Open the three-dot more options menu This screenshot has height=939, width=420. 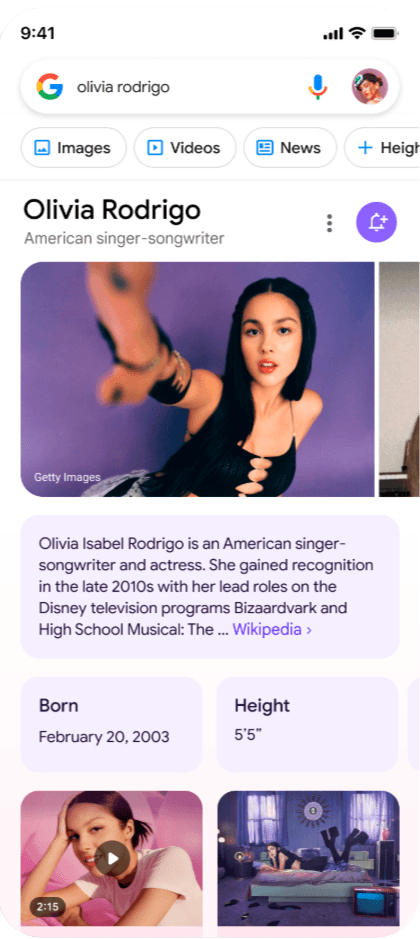329,223
